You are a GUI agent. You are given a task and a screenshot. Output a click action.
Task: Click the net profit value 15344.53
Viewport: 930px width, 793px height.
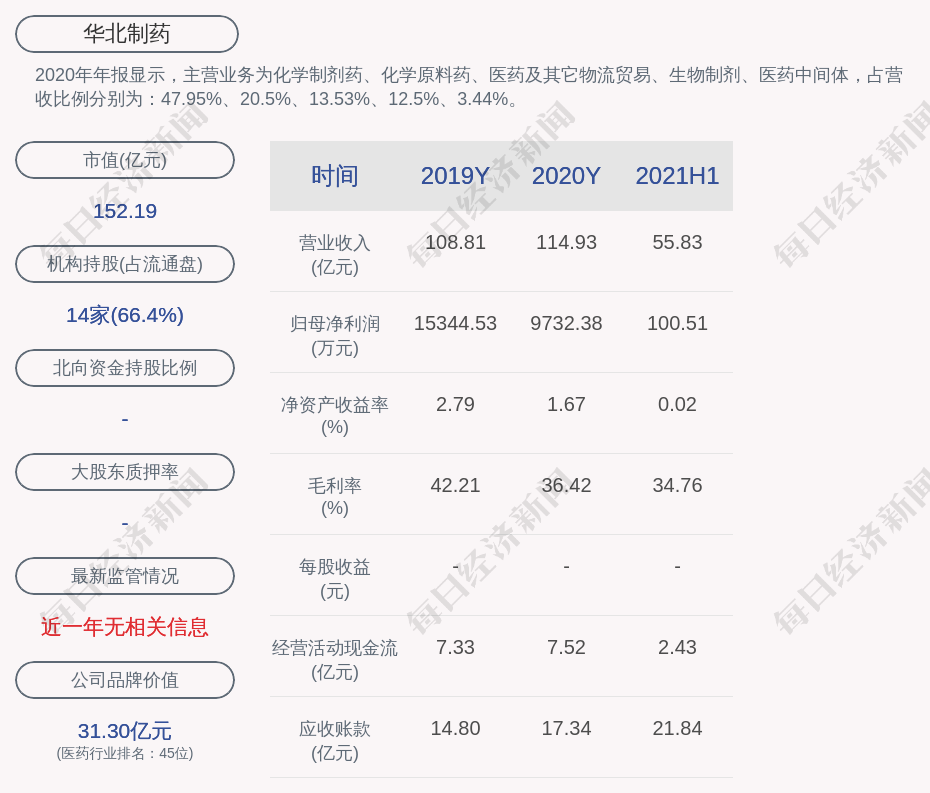click(455, 323)
